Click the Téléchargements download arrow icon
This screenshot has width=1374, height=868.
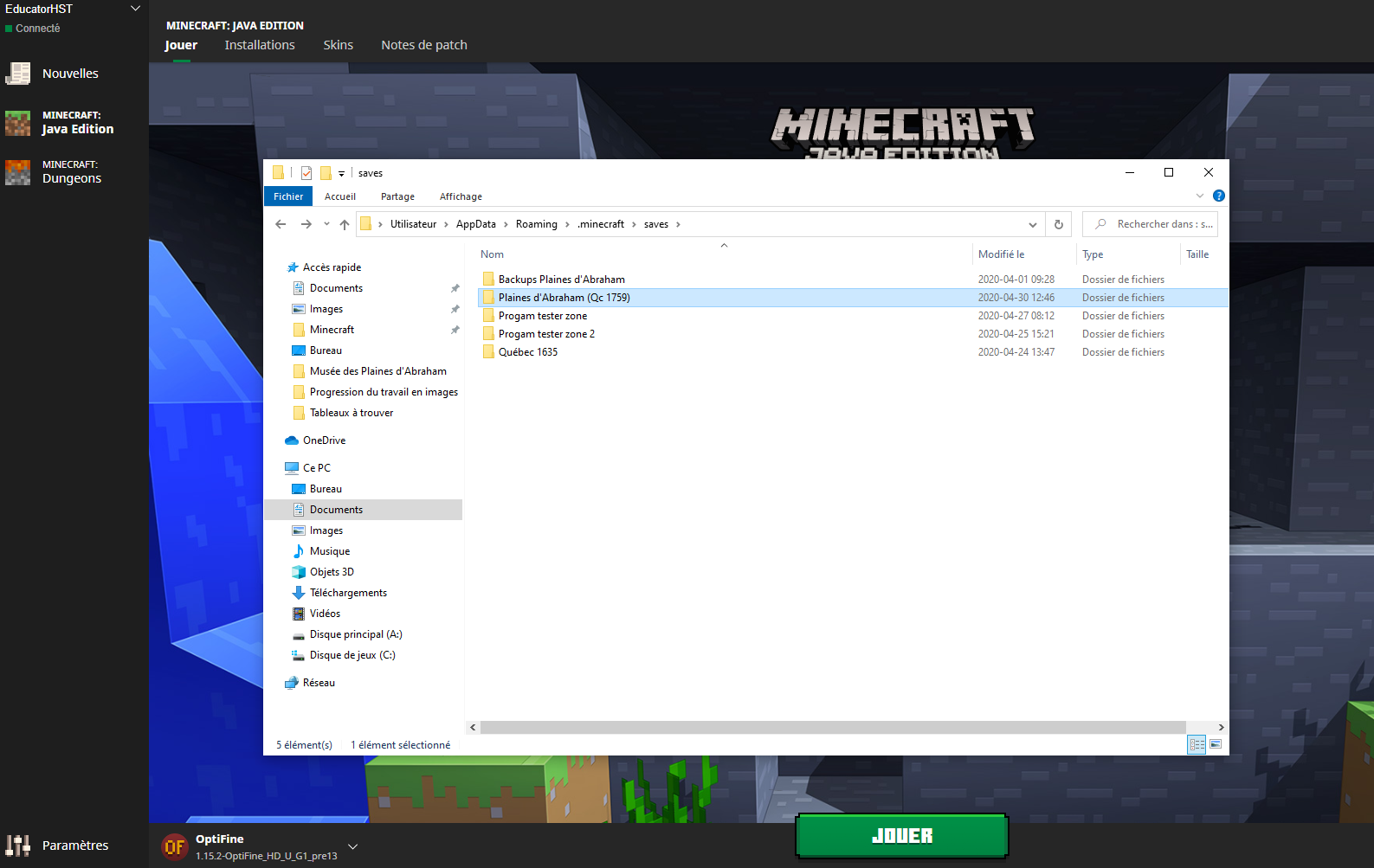[299, 593]
